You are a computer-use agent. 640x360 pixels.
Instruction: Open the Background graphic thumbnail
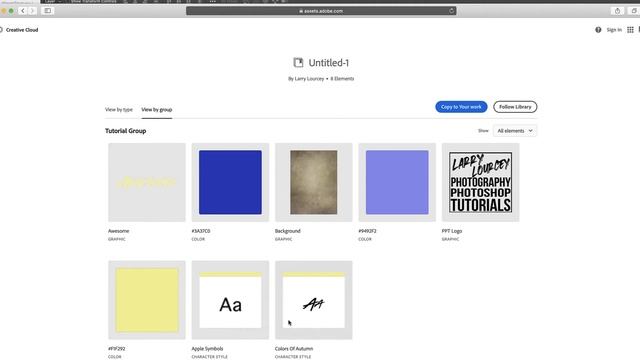pos(313,182)
